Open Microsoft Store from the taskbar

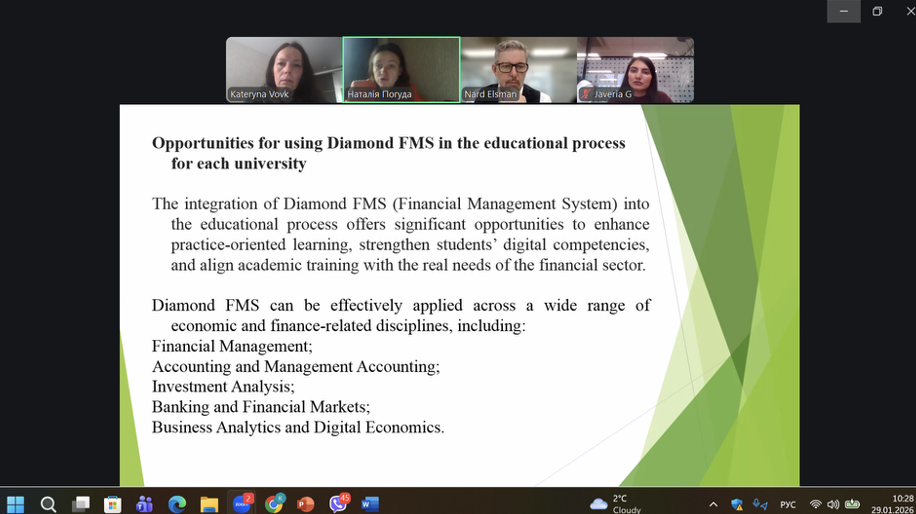[113, 504]
